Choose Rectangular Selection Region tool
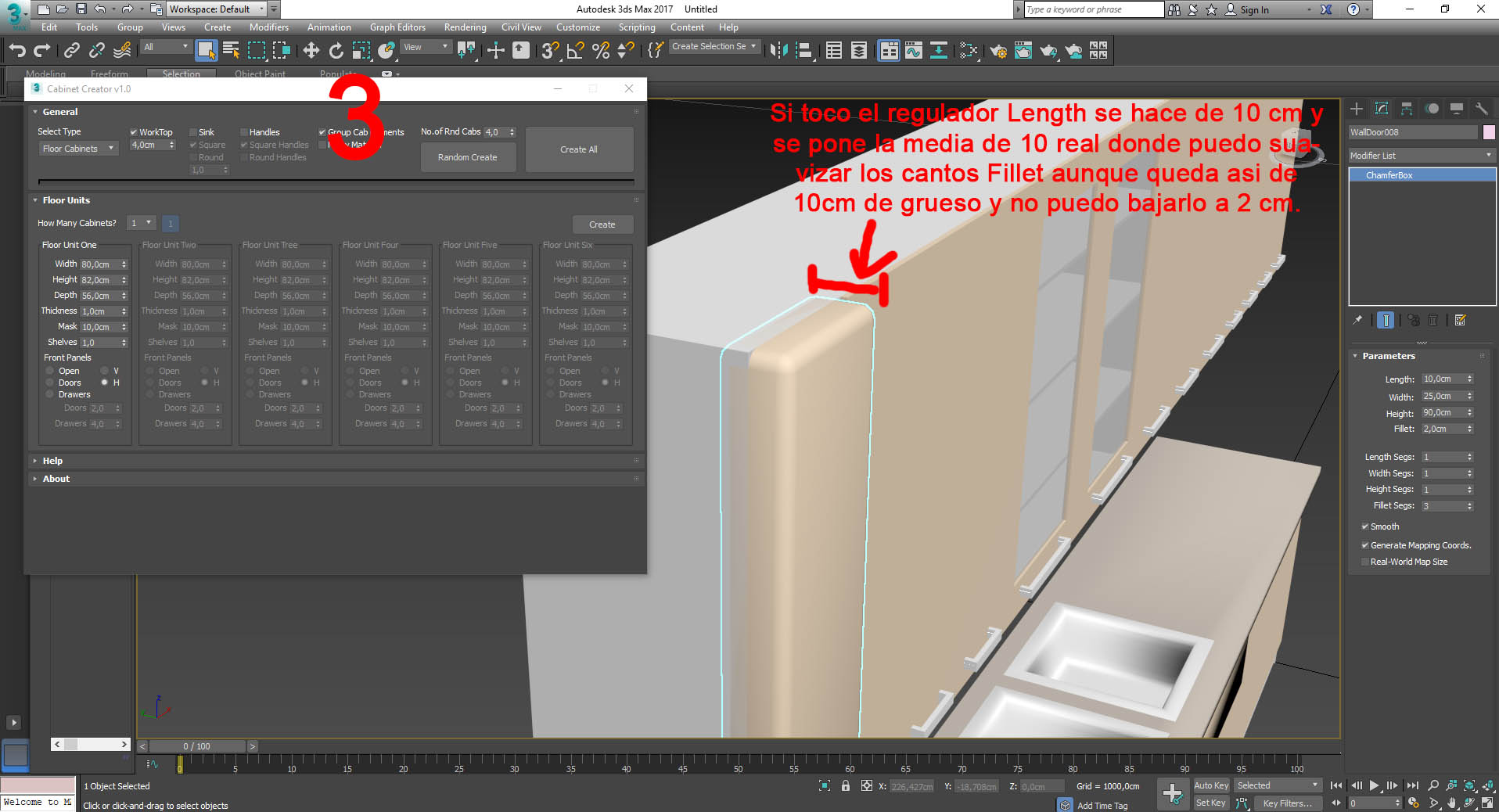 point(257,51)
